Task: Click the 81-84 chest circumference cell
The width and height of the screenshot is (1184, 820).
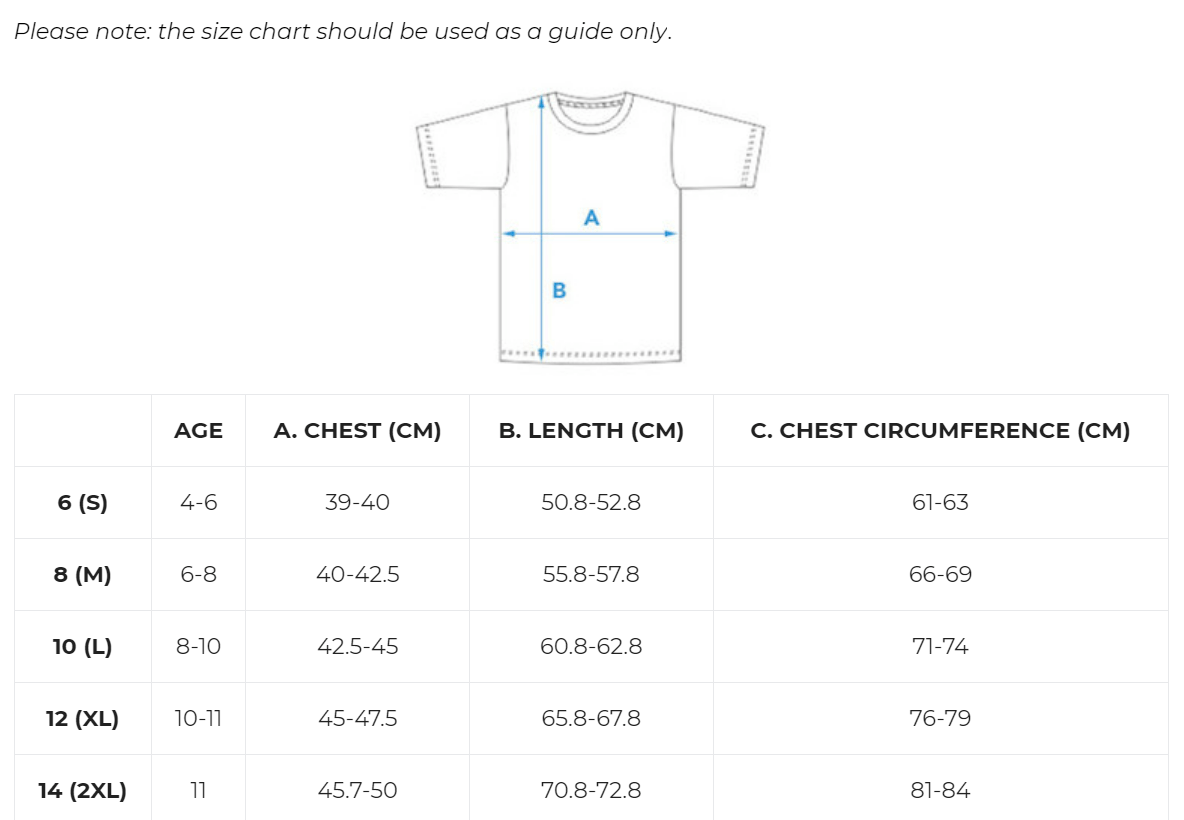Action: pos(940,791)
